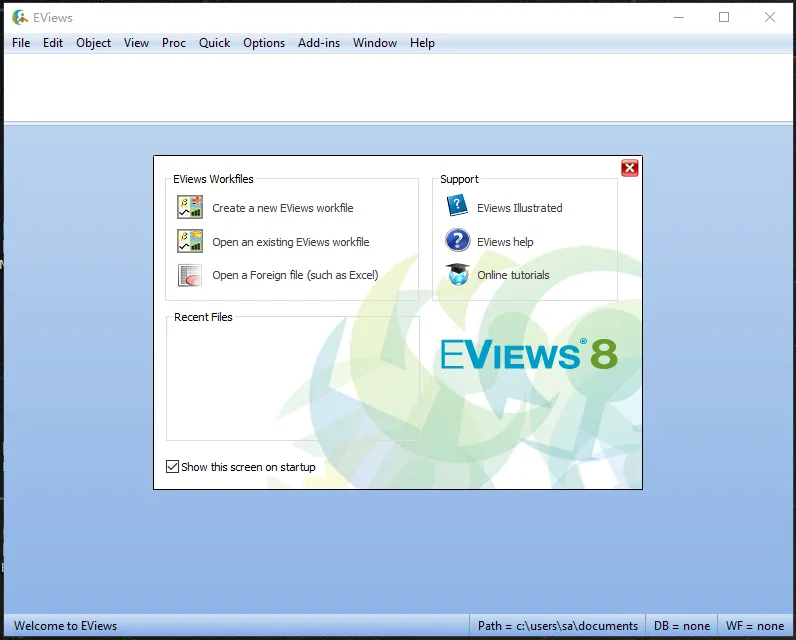Open the Options menu
This screenshot has width=796, height=640.
pos(264,43)
